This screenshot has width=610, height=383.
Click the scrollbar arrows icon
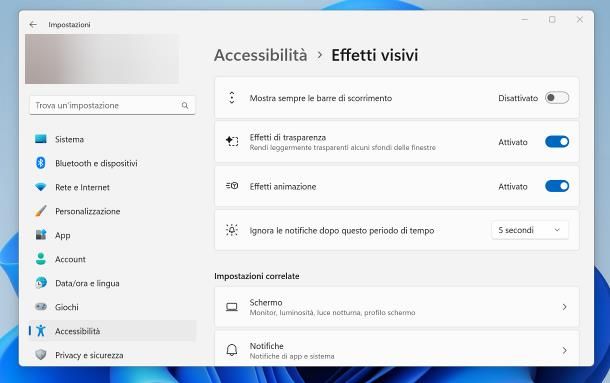(232, 98)
